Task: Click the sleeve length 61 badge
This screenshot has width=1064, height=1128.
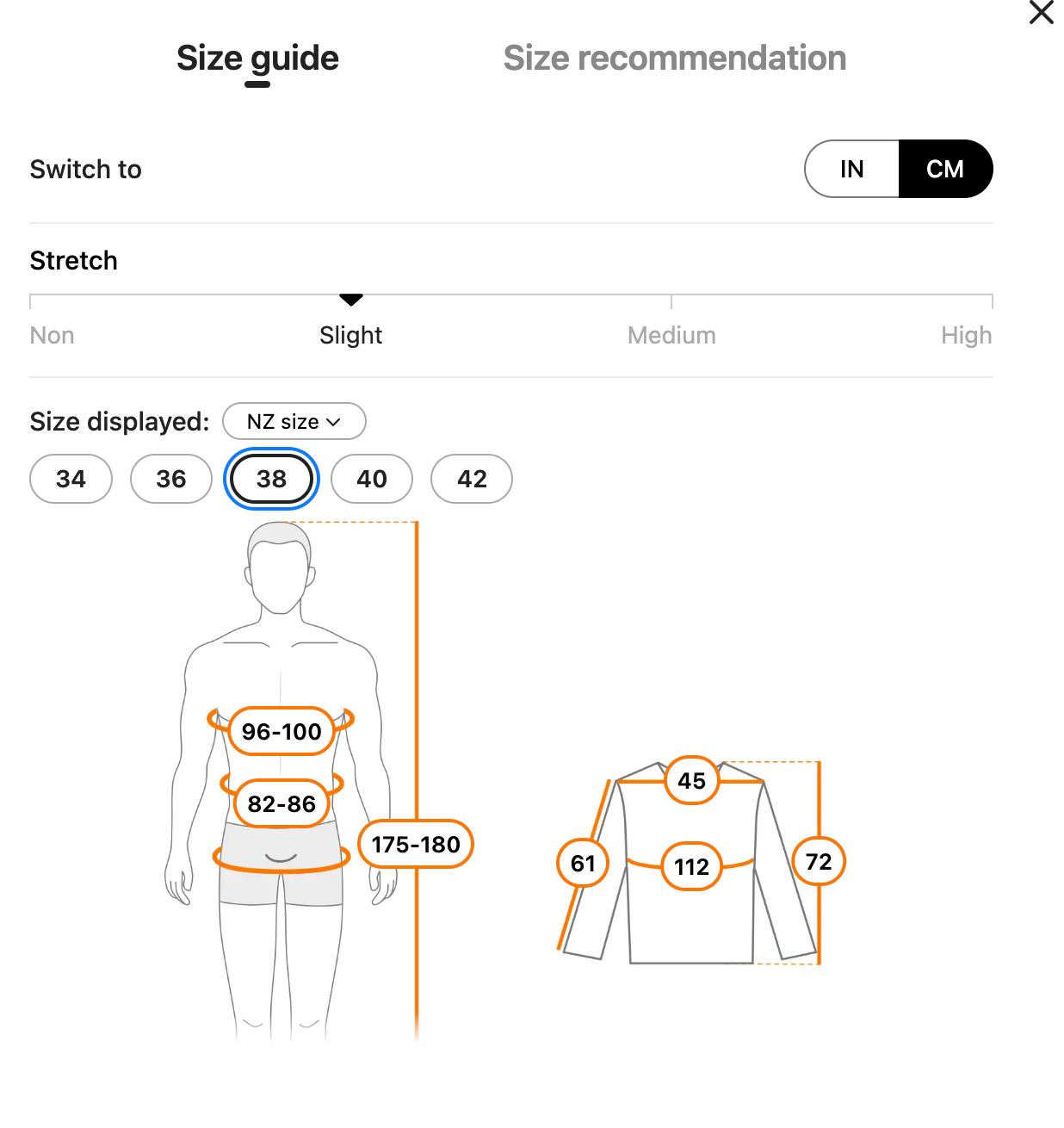Action: pos(583,863)
